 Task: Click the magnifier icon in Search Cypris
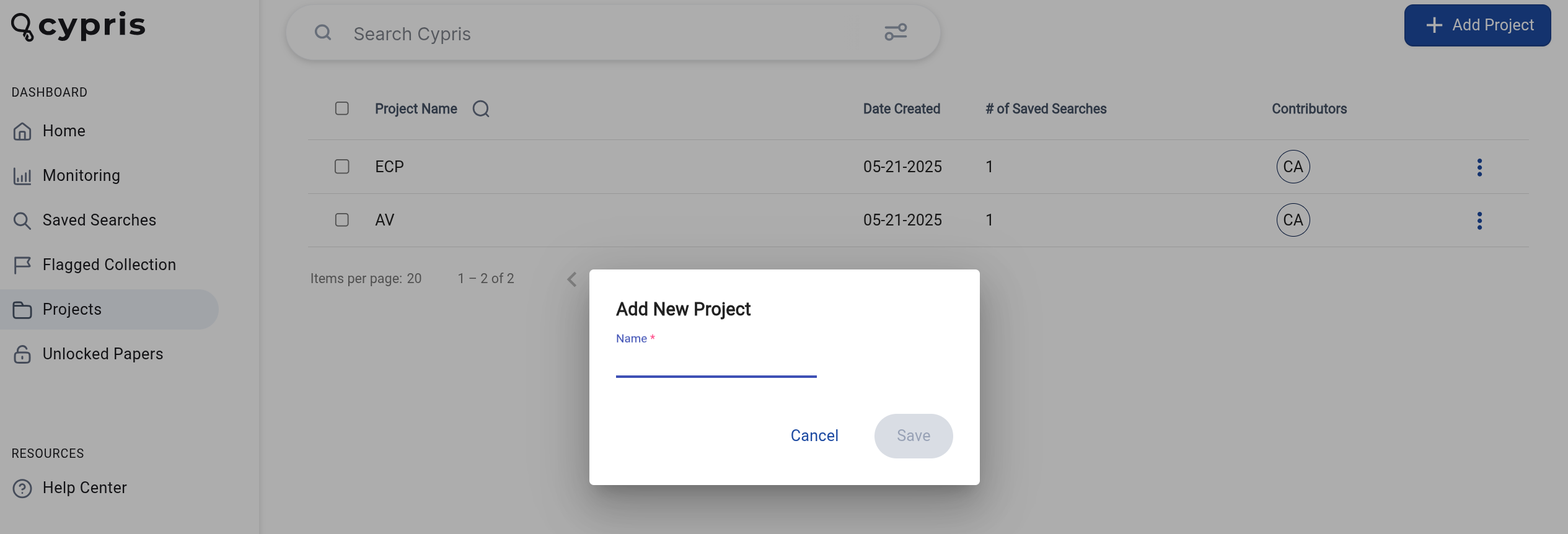323,32
